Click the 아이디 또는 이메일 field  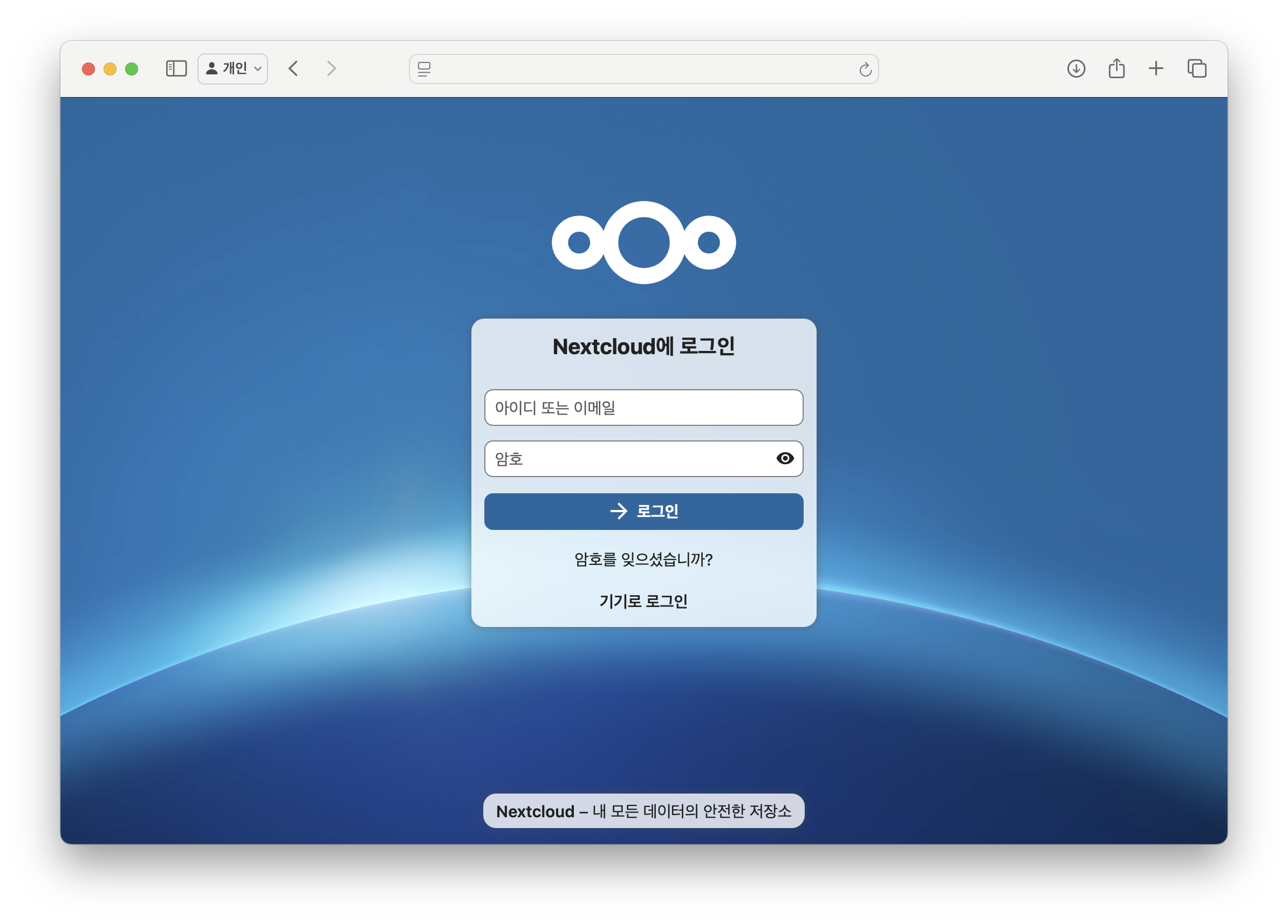(643, 408)
